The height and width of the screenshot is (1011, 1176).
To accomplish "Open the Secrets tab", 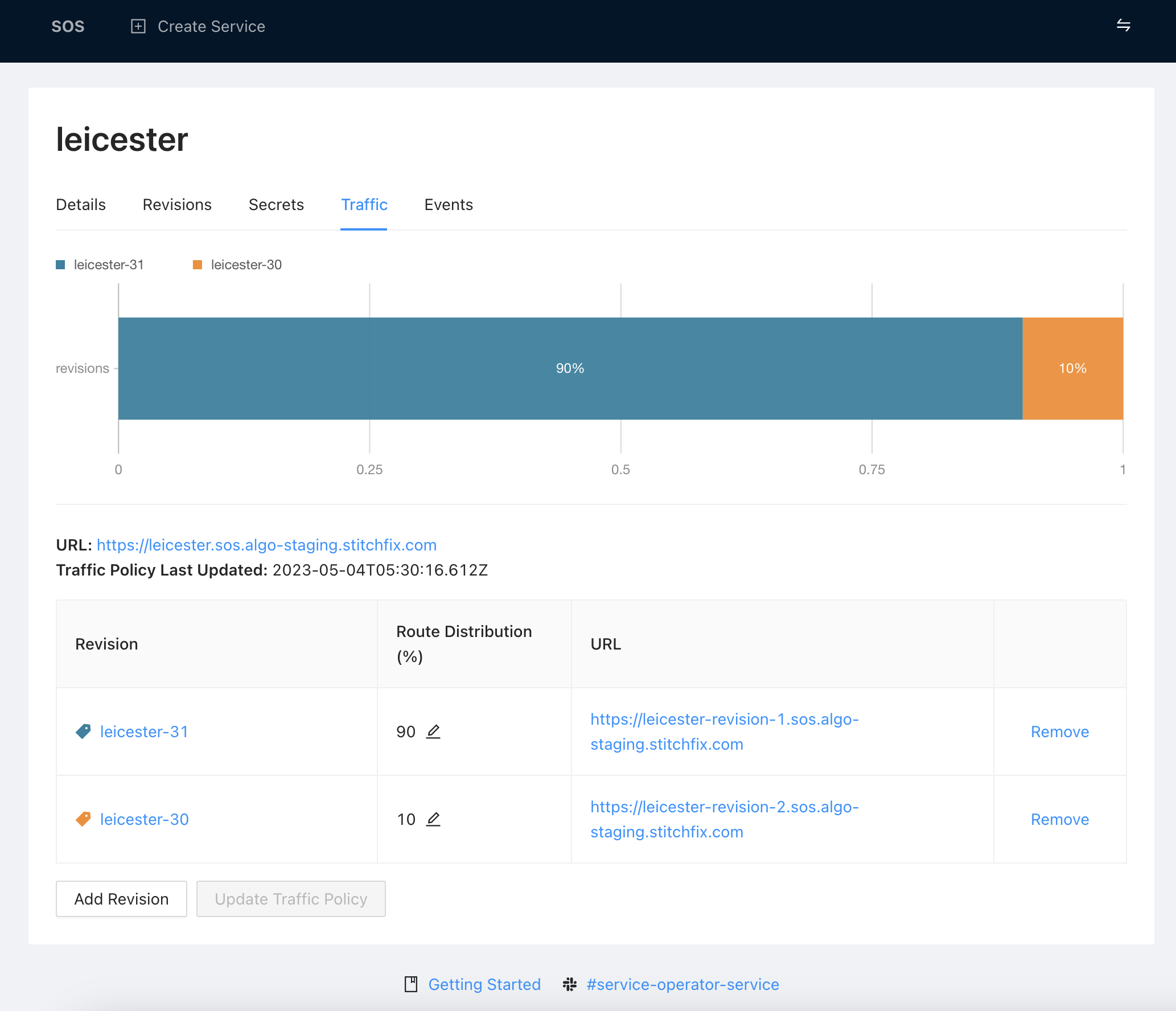I will click(x=276, y=205).
